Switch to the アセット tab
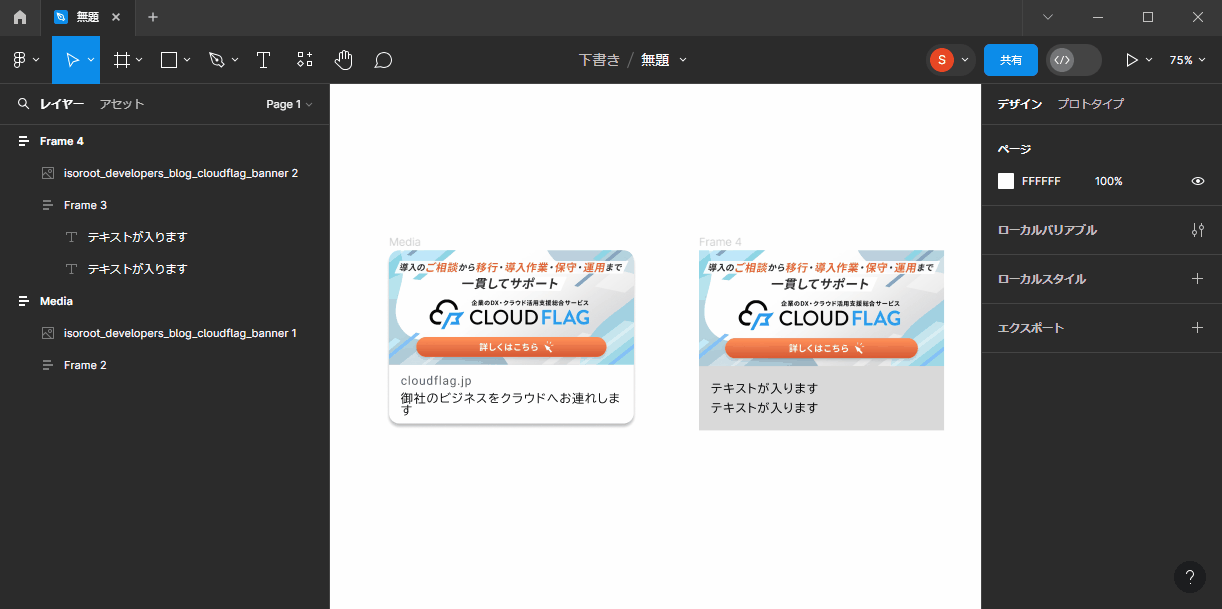The width and height of the screenshot is (1222, 609). tap(122, 104)
